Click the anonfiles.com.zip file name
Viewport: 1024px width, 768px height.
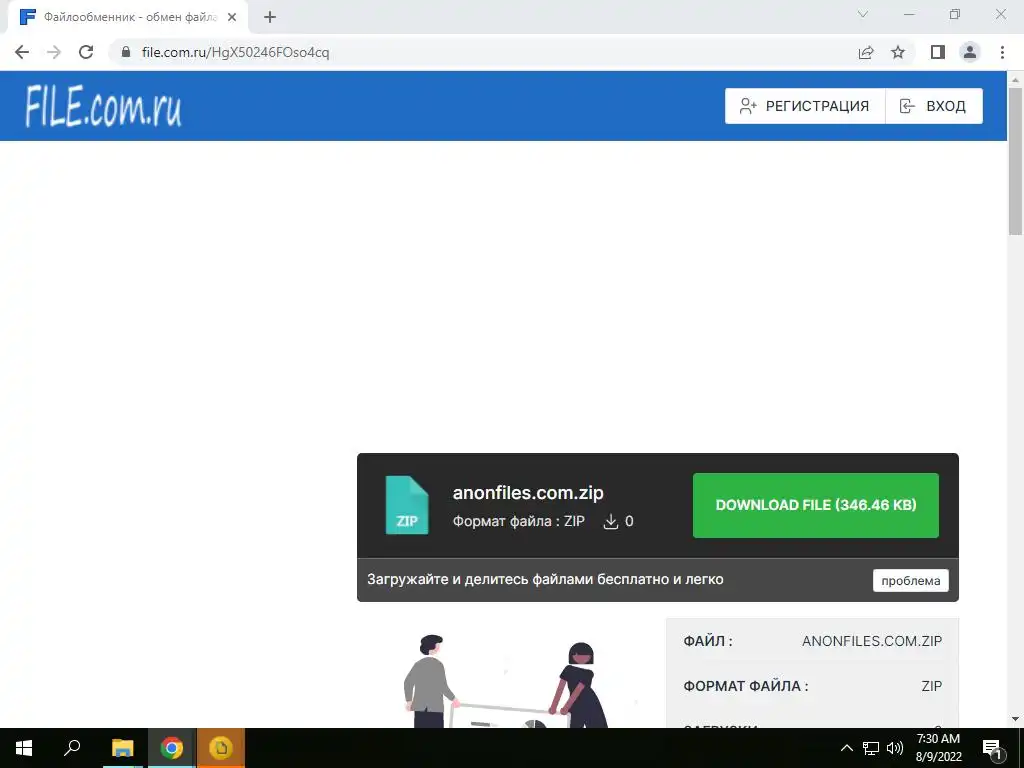click(528, 492)
